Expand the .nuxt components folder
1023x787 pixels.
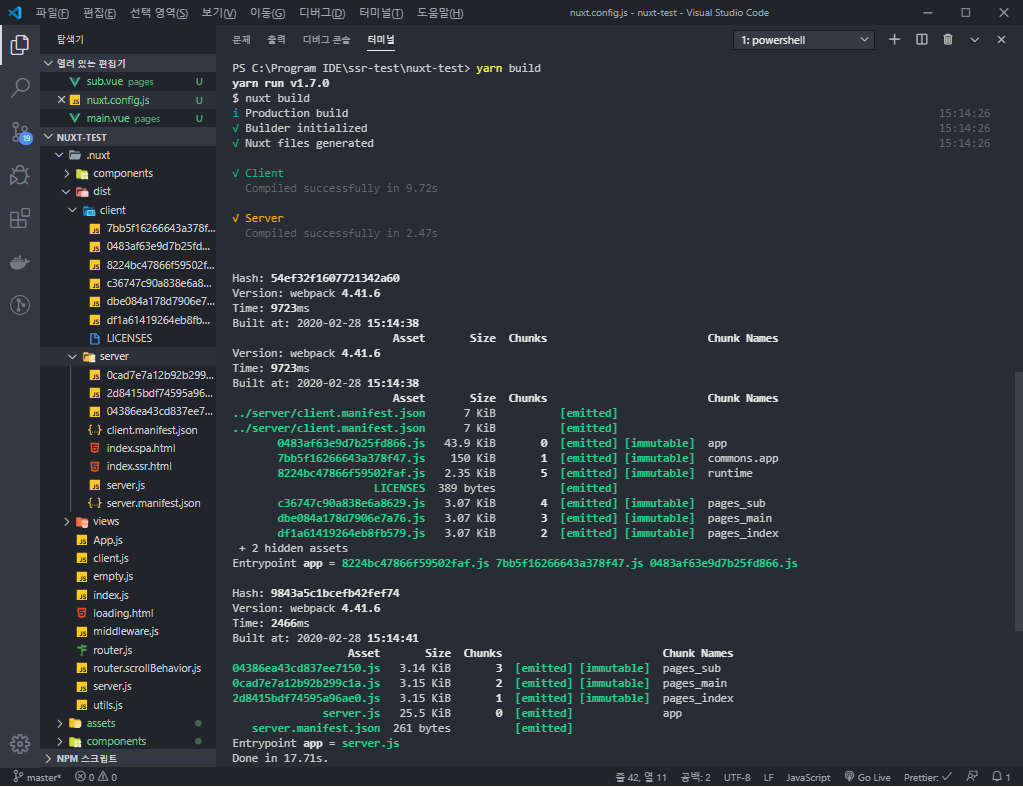pyautogui.click(x=67, y=174)
